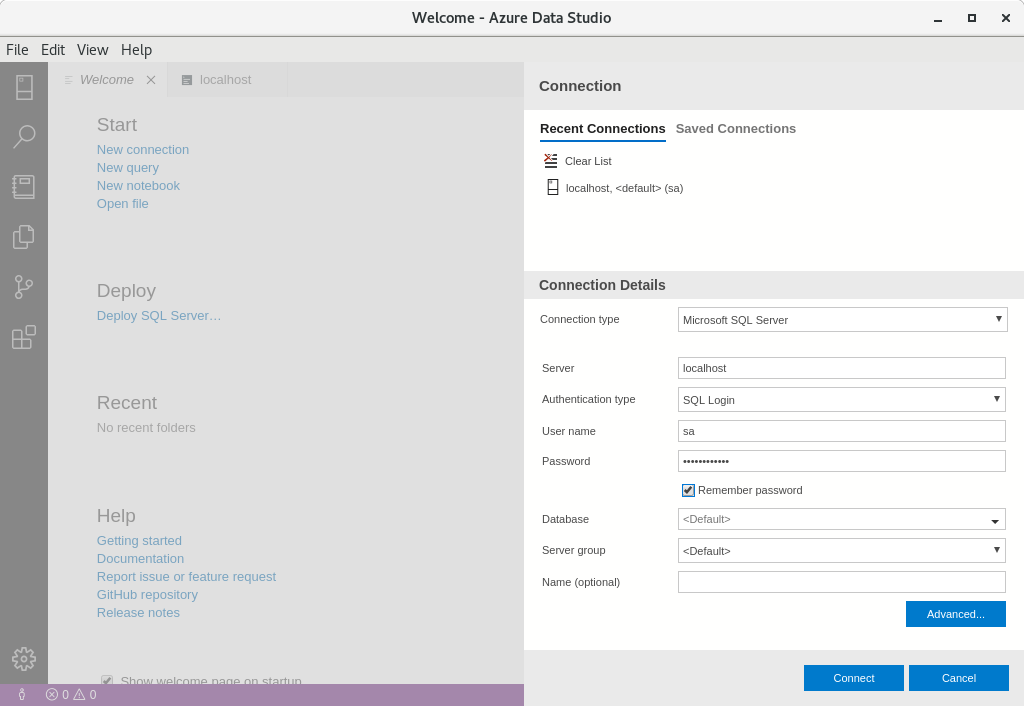Open the Source Control icon
This screenshot has height=706, width=1024.
click(x=24, y=287)
